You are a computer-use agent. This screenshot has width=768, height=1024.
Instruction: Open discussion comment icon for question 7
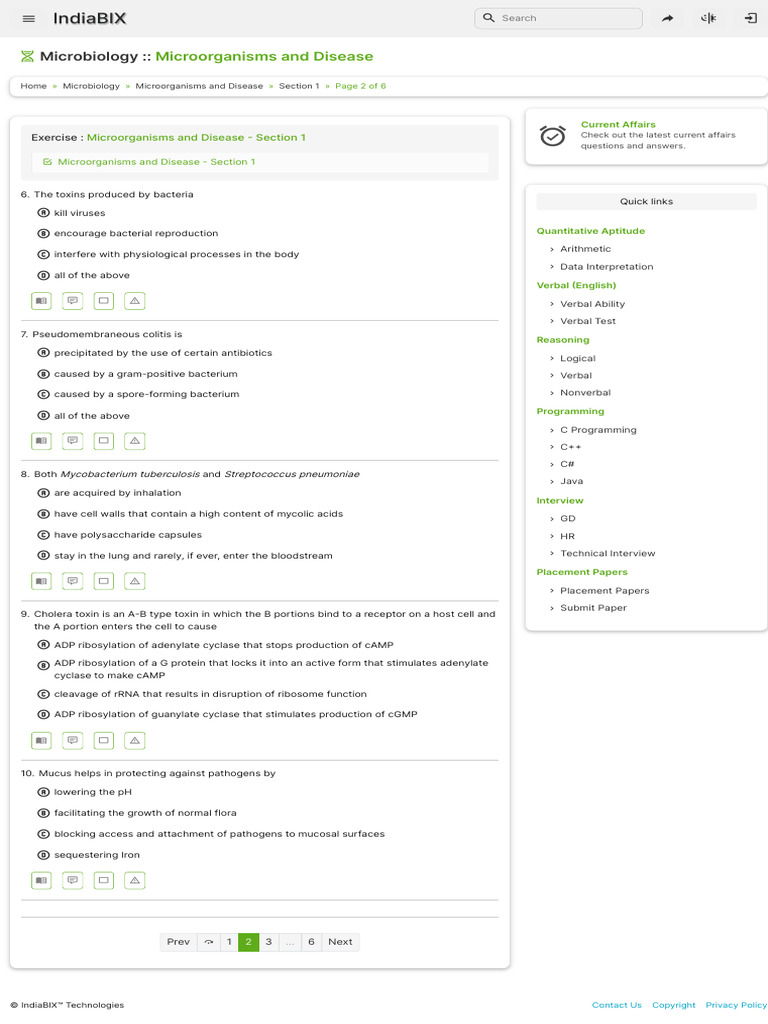click(x=72, y=440)
